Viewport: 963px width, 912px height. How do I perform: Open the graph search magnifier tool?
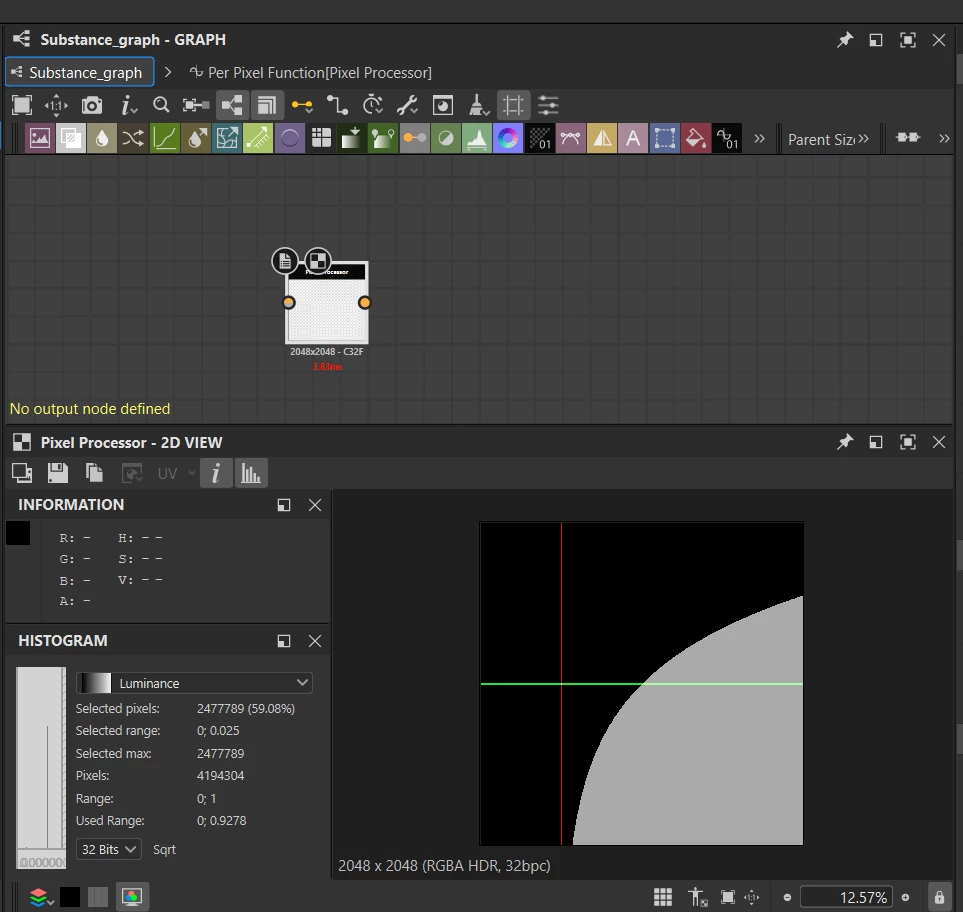coord(161,105)
